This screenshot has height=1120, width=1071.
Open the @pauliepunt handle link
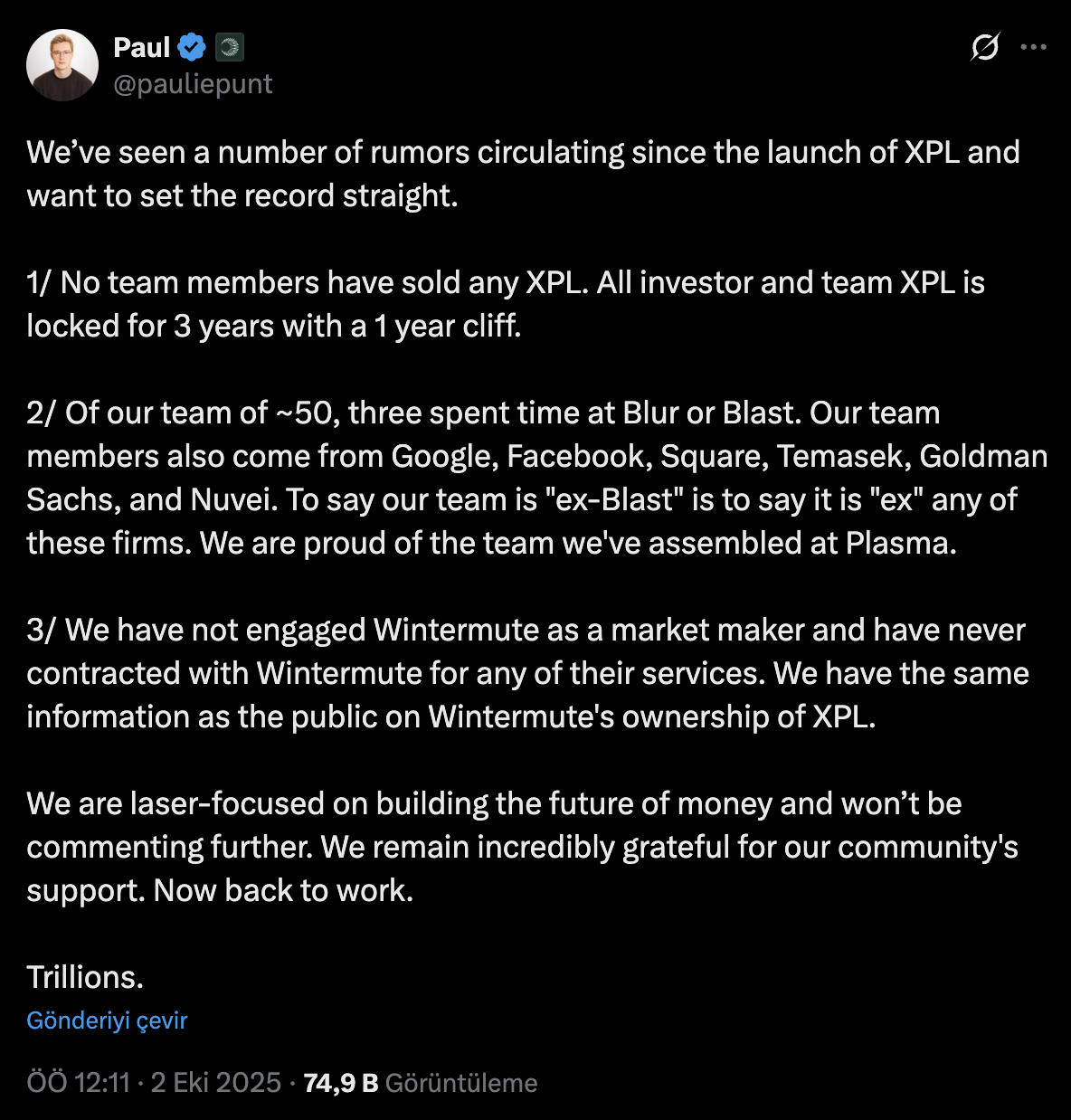[193, 84]
